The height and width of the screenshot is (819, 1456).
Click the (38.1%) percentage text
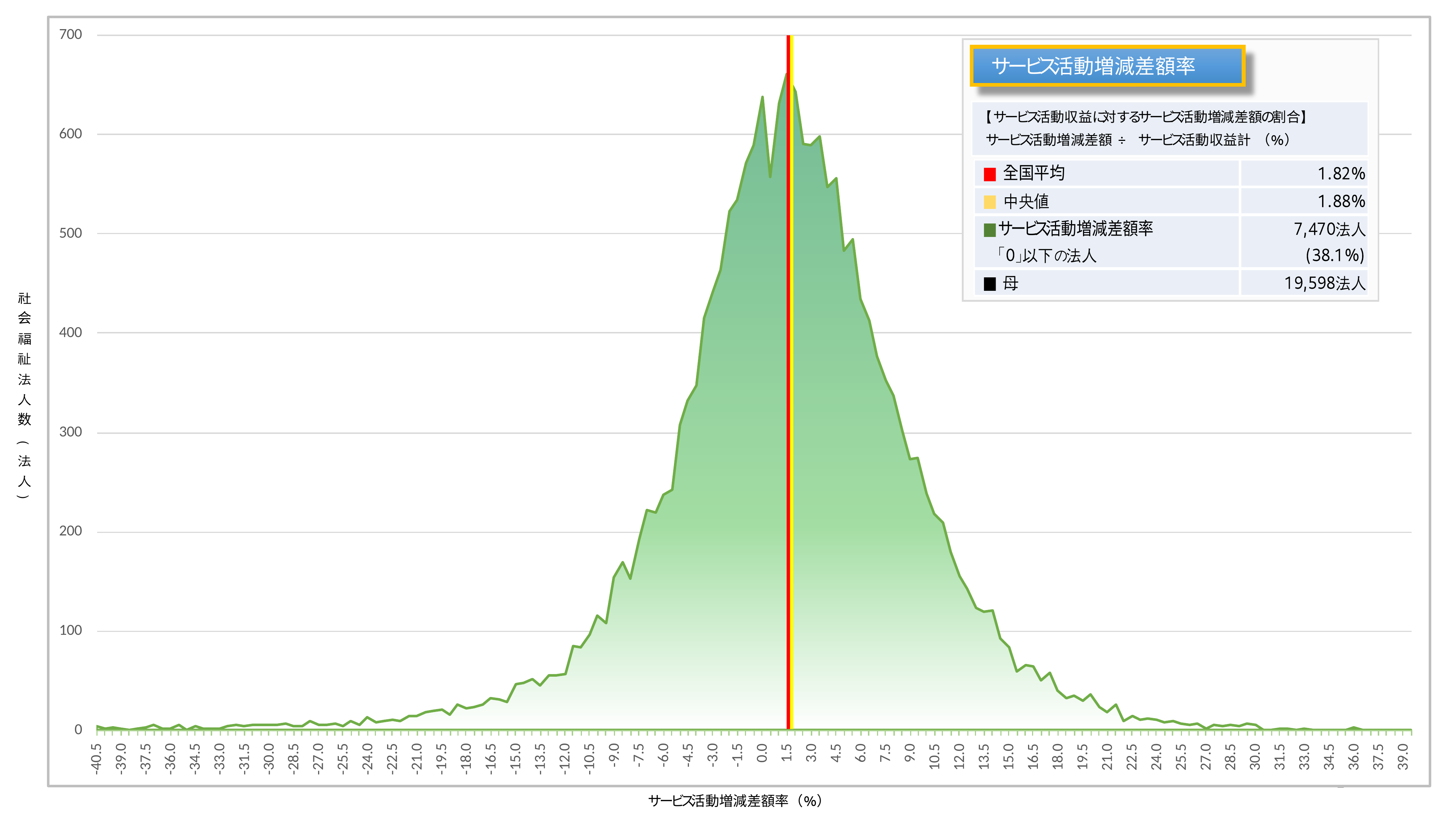pyautogui.click(x=1334, y=256)
